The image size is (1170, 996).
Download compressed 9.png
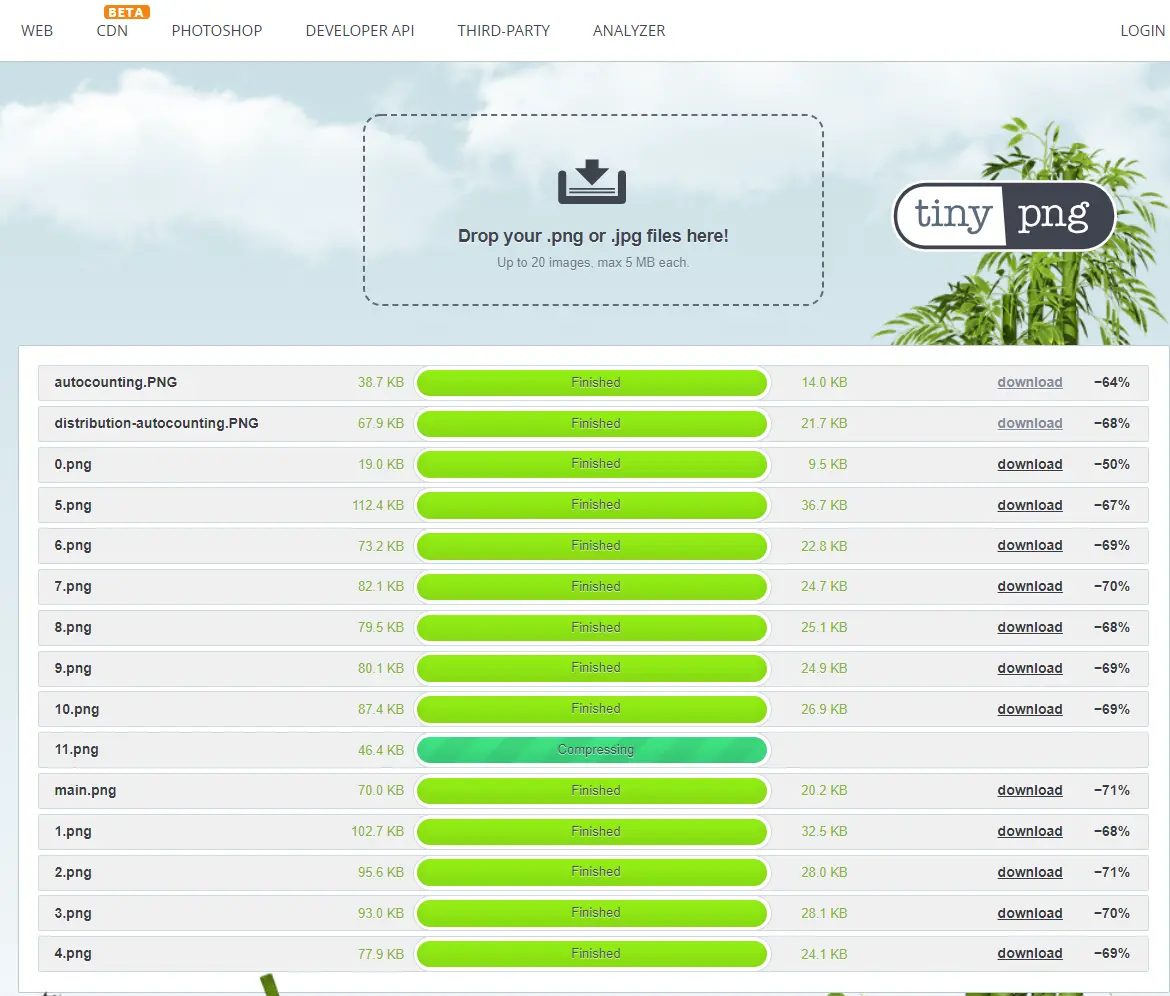pos(1030,668)
